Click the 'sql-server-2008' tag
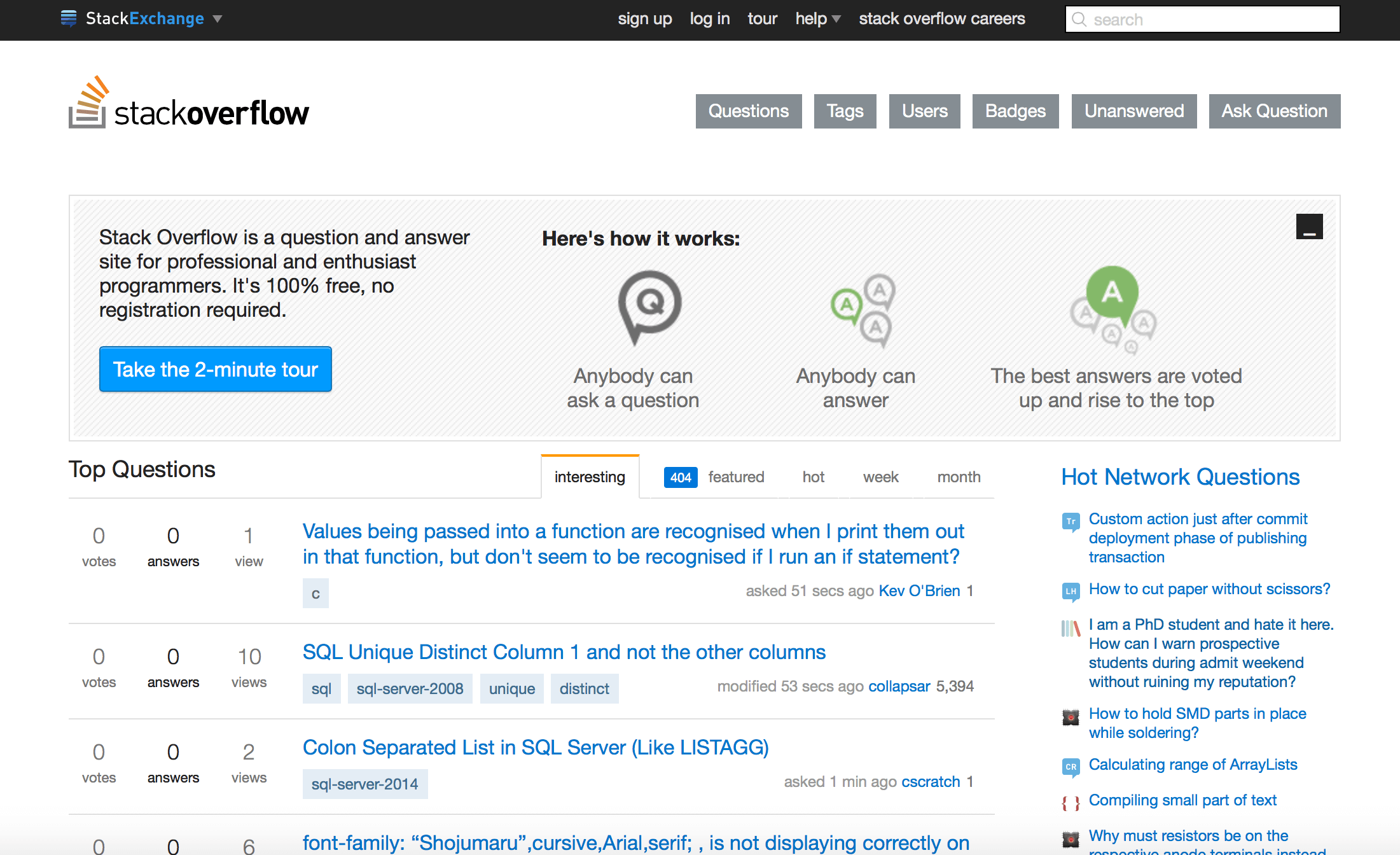This screenshot has height=855, width=1400. click(x=410, y=689)
